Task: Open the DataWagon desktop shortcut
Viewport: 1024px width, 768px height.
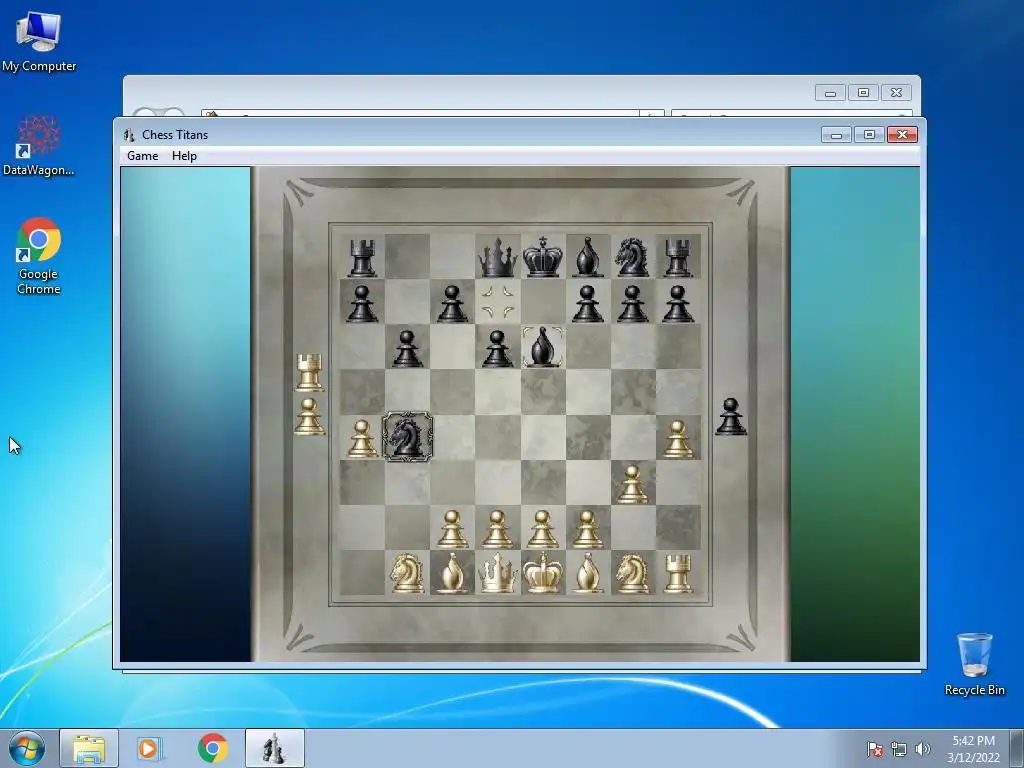Action: pyautogui.click(x=39, y=146)
